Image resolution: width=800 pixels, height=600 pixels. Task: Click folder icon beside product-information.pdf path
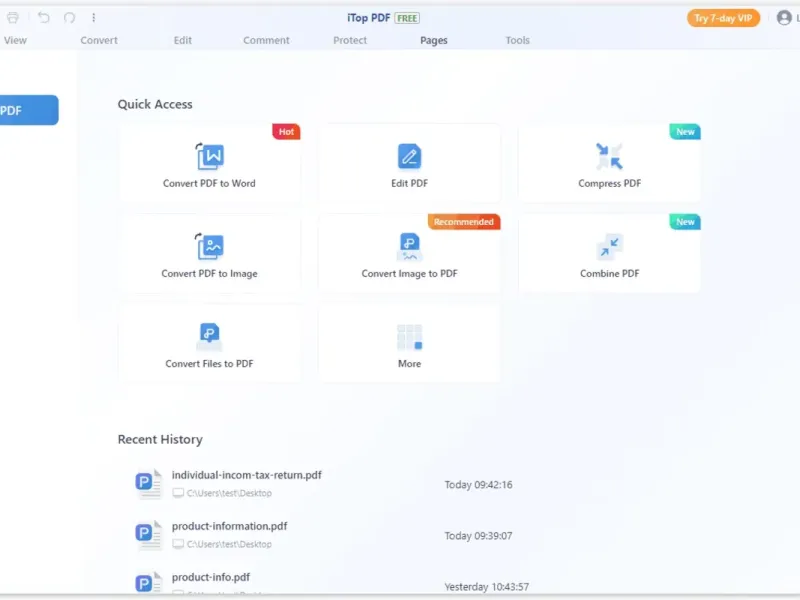(x=178, y=544)
